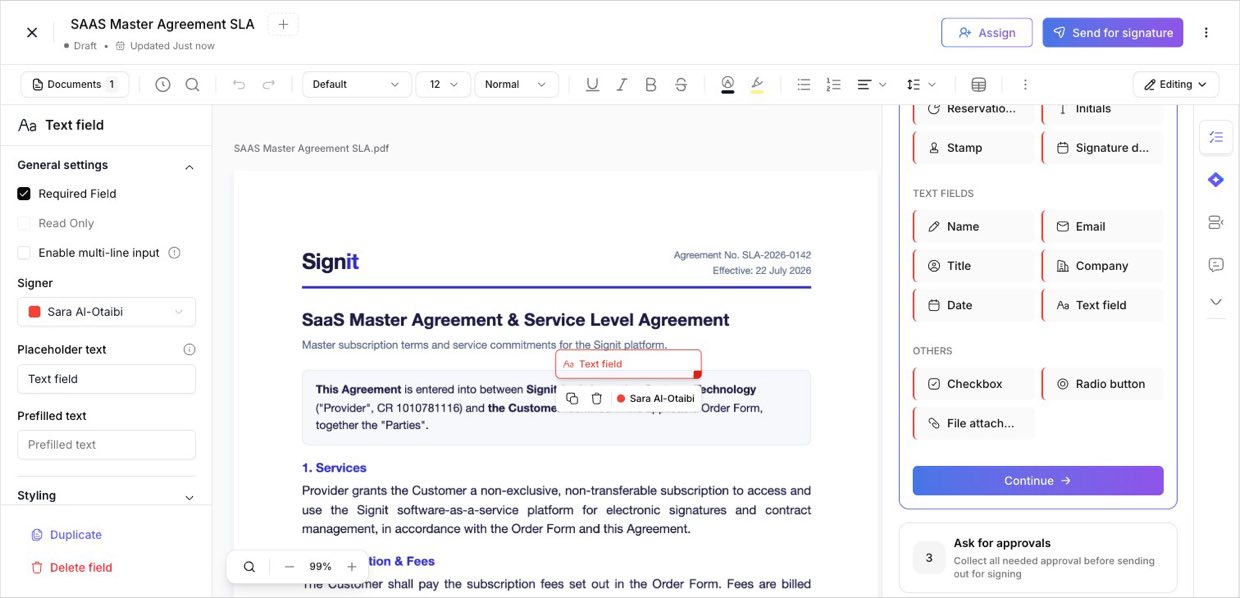1240x598 pixels.
Task: Add a Title field
Action: click(974, 266)
